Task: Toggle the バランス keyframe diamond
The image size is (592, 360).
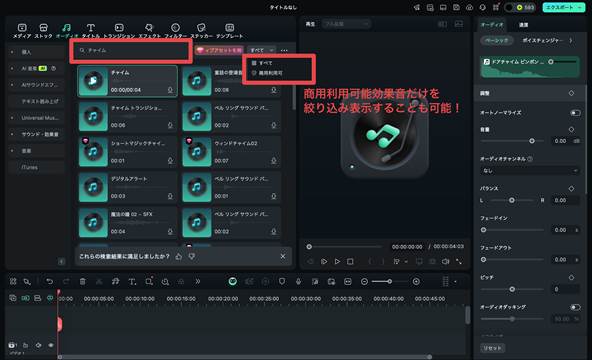Action: [571, 188]
